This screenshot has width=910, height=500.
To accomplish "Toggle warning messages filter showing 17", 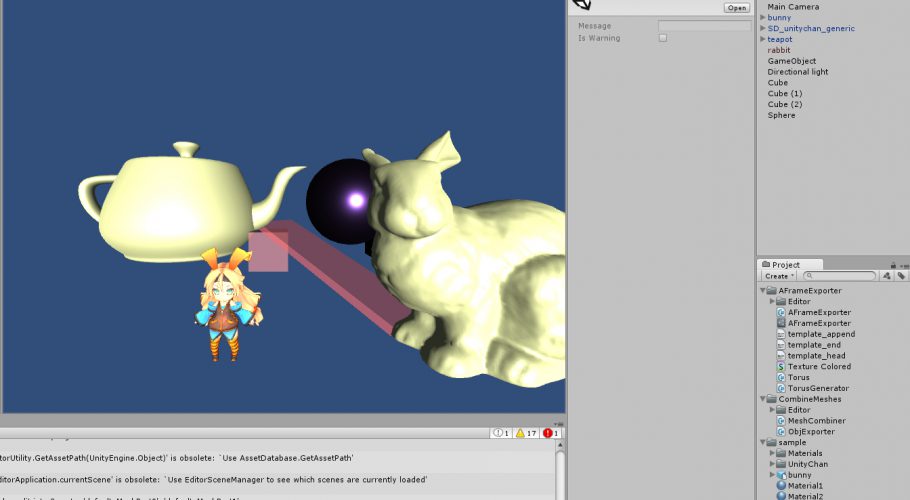I will click(x=526, y=433).
